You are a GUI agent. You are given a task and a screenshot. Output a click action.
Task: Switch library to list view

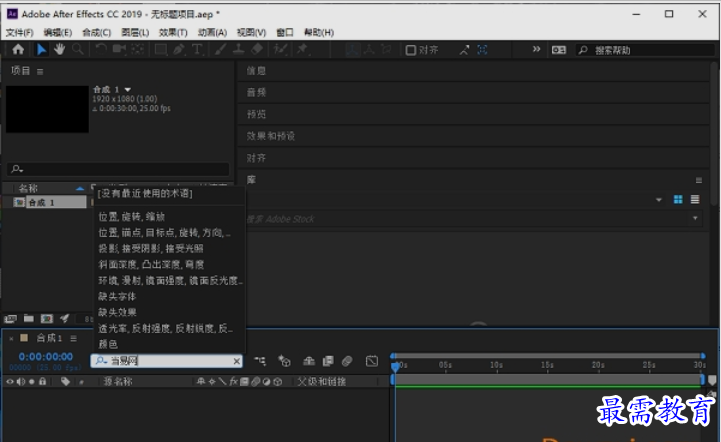coord(695,199)
